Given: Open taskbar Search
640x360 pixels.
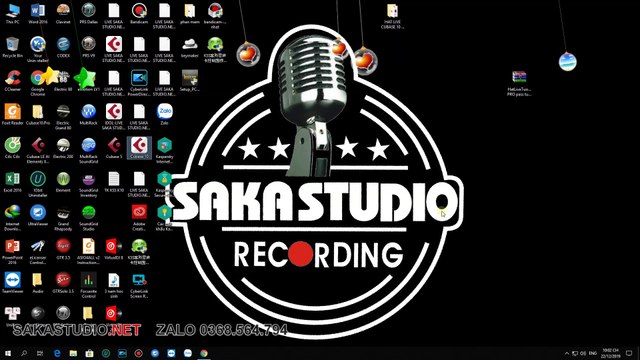Looking at the screenshot, I should pyautogui.click(x=24, y=353).
